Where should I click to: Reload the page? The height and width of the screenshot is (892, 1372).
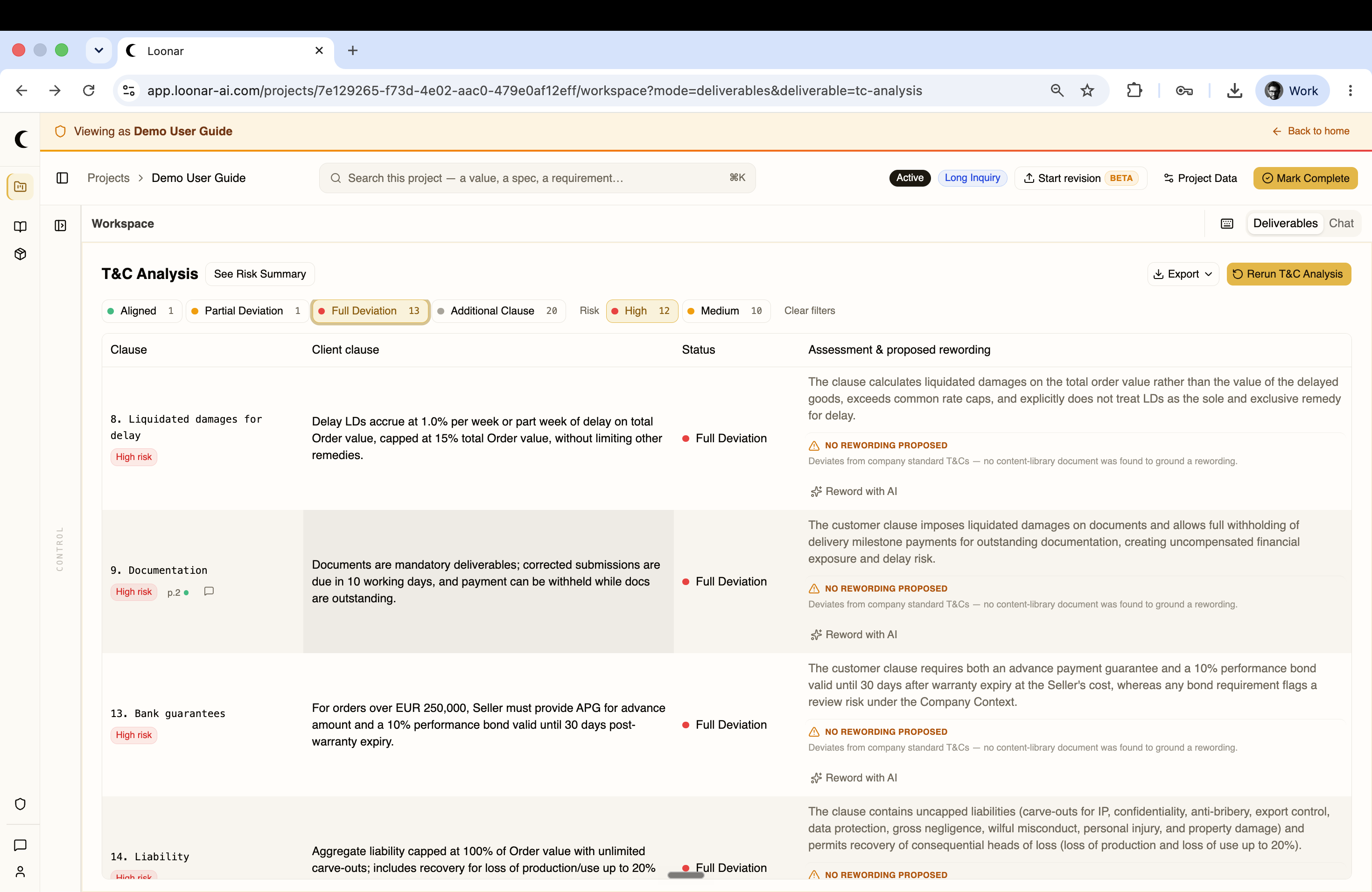click(89, 91)
